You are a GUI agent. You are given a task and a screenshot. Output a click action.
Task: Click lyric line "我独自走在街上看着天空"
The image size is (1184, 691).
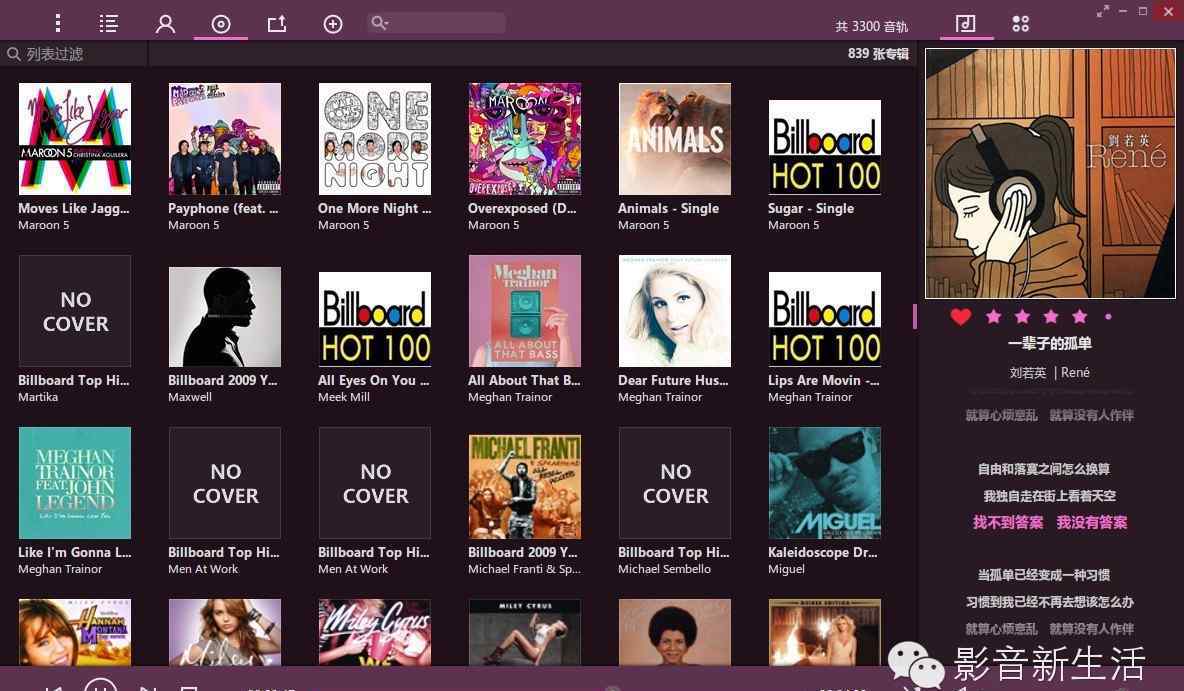pyautogui.click(x=1050, y=496)
